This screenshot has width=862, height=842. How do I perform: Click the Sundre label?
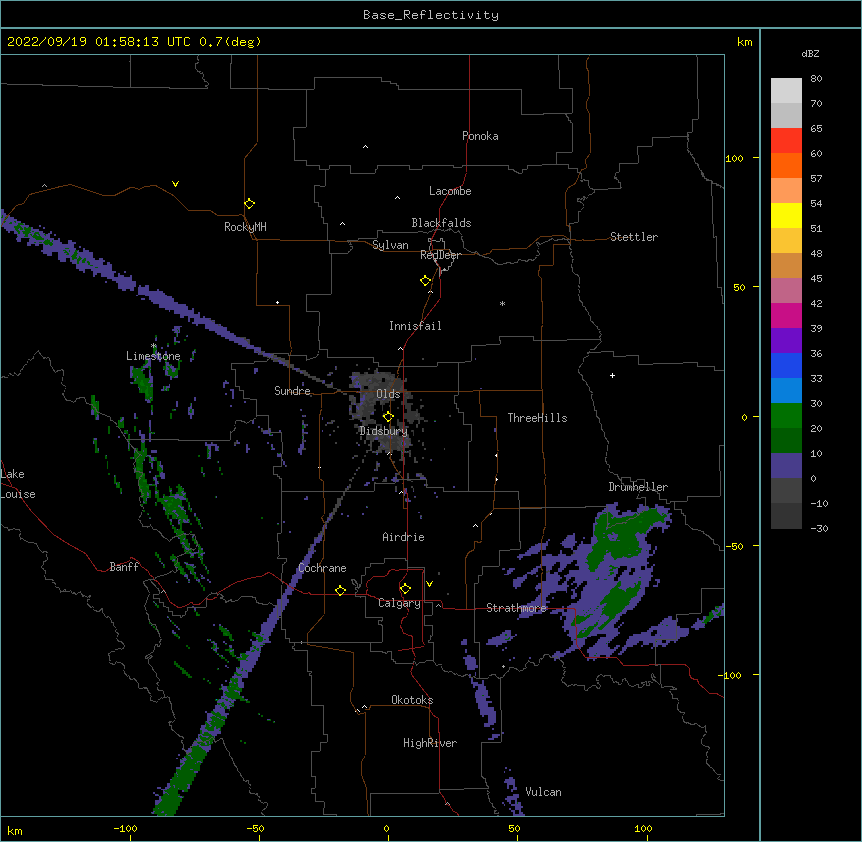click(292, 391)
